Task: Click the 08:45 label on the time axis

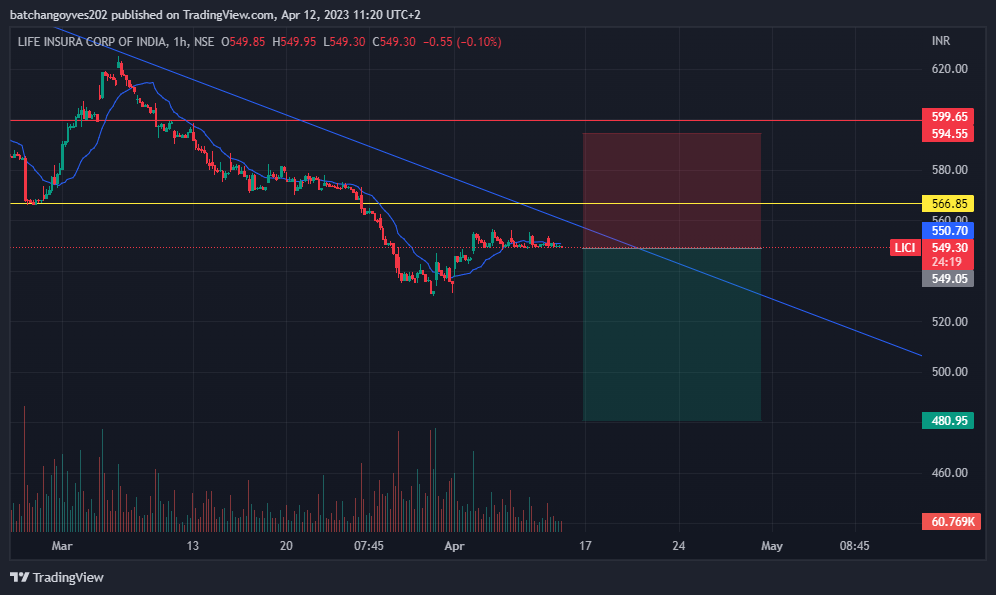Action: point(854,545)
